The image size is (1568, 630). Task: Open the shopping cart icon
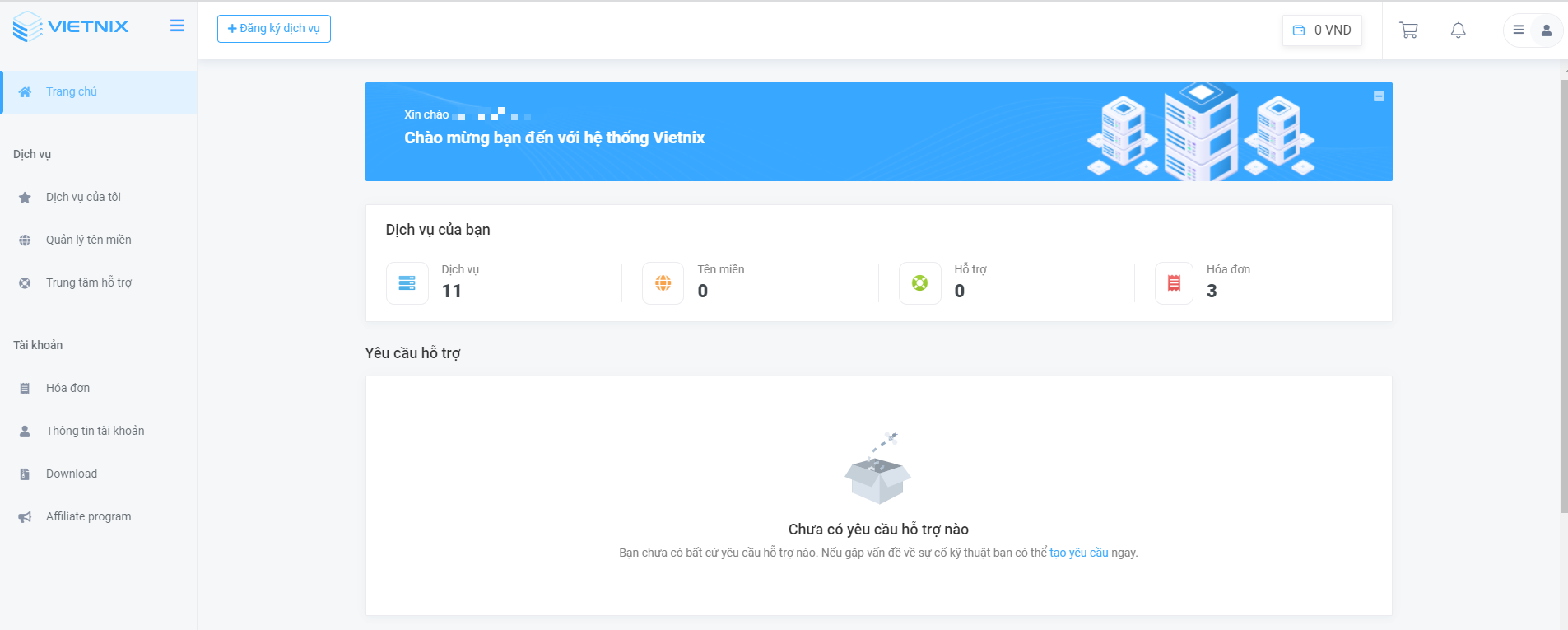(x=1408, y=30)
